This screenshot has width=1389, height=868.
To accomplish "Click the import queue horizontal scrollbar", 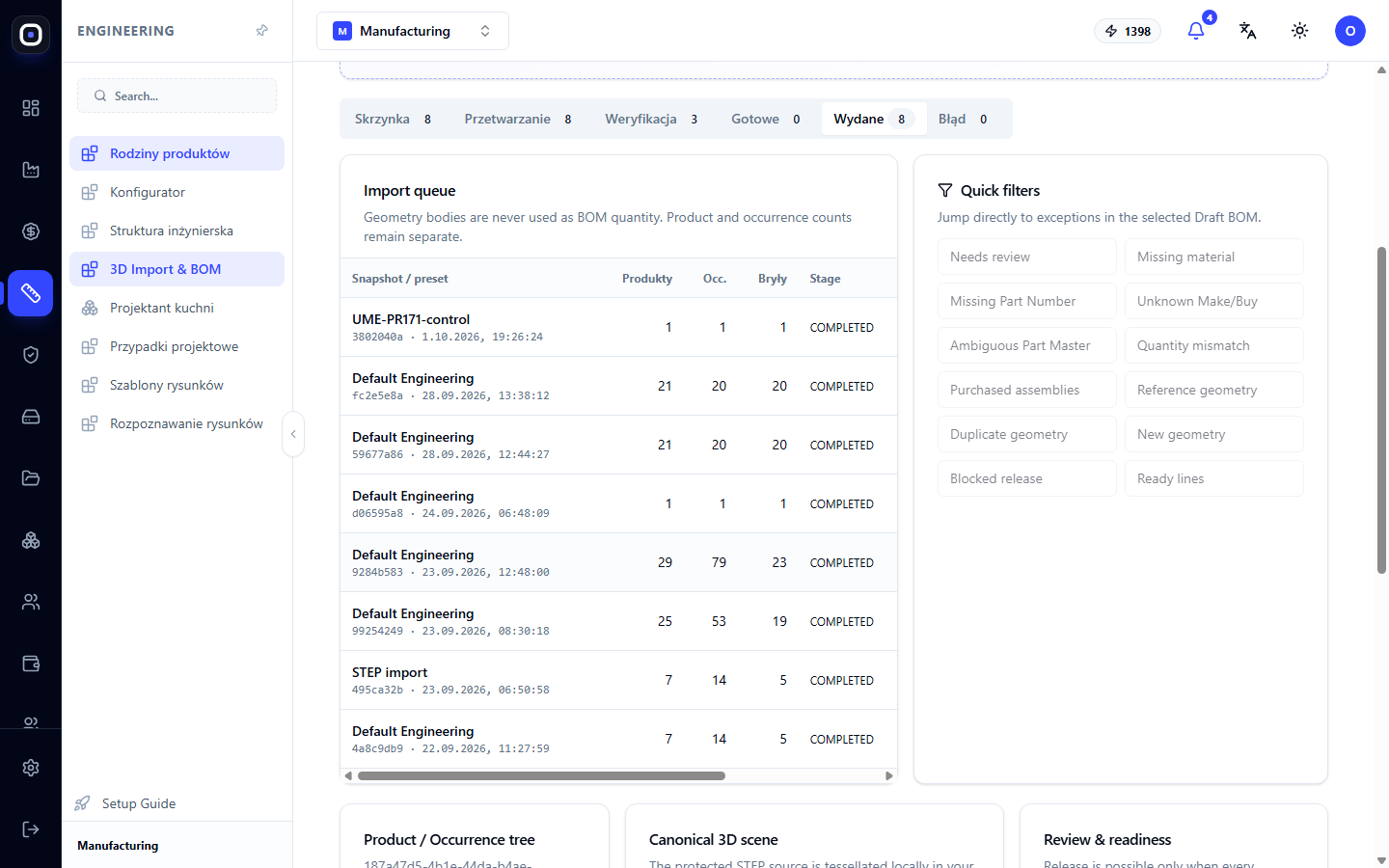I will click(541, 775).
